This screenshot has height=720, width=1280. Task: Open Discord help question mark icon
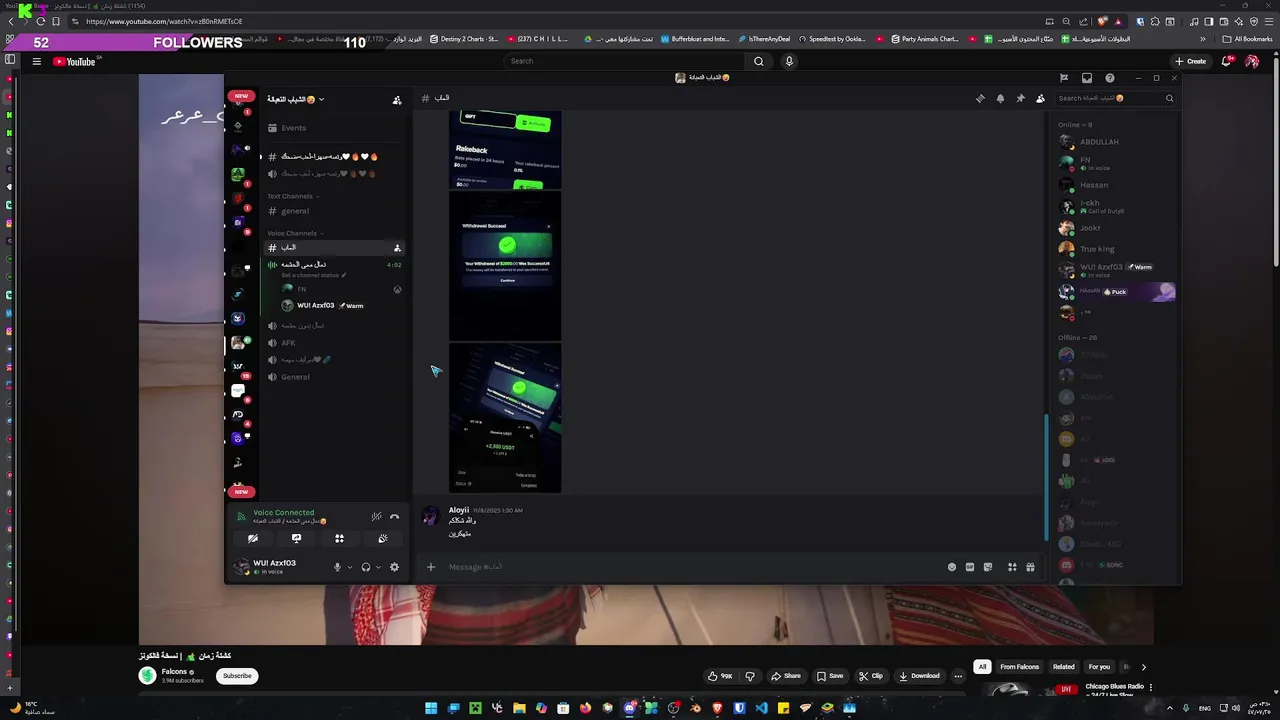pyautogui.click(x=1109, y=78)
